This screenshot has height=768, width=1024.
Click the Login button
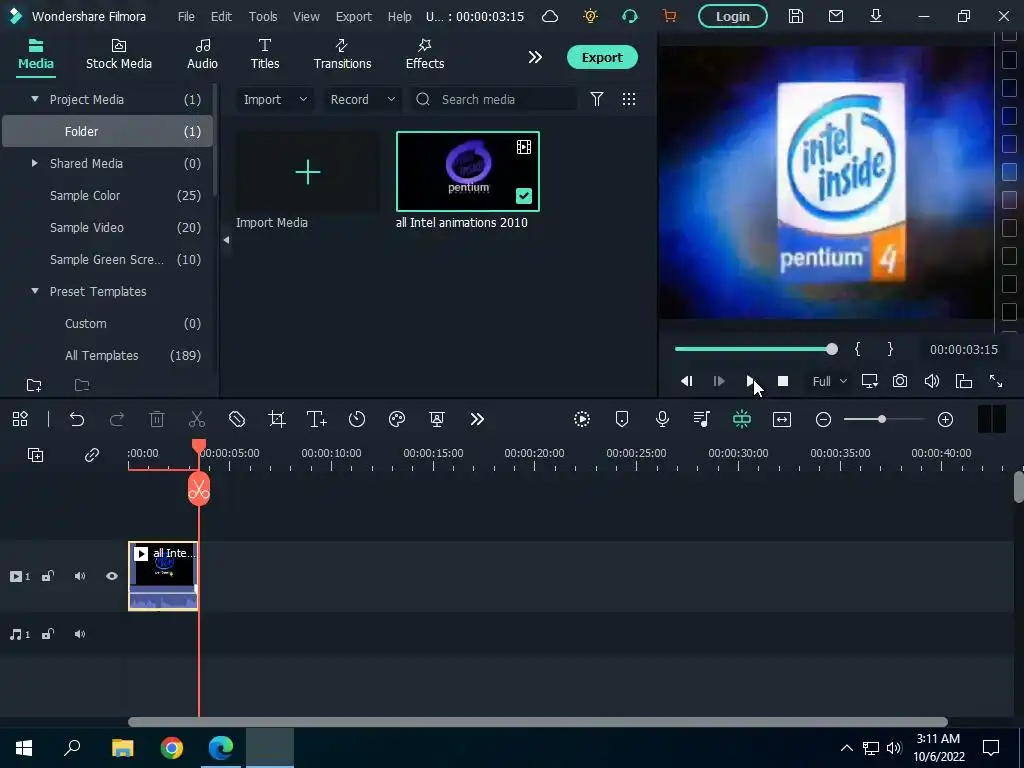tap(732, 16)
